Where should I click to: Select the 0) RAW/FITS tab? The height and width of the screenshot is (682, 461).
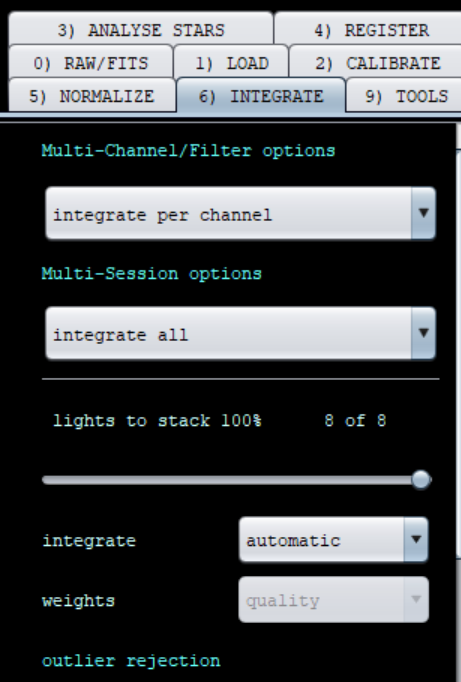click(90, 62)
